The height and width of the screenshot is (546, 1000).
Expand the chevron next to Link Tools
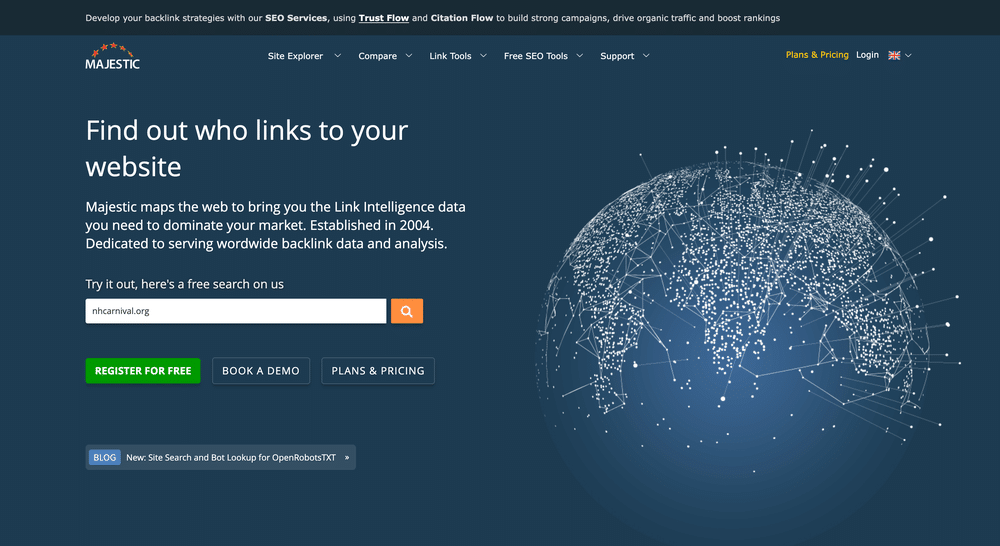483,55
